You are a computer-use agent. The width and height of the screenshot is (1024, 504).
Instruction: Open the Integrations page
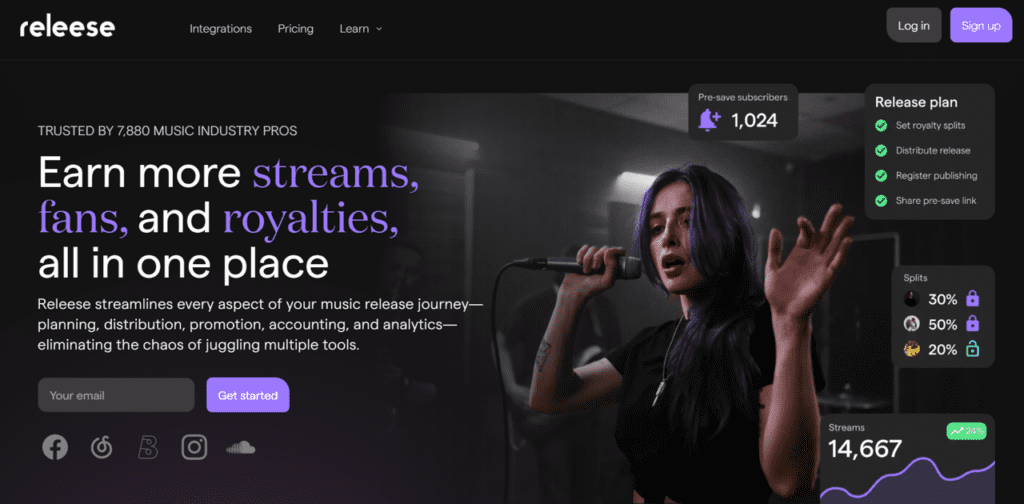221,29
